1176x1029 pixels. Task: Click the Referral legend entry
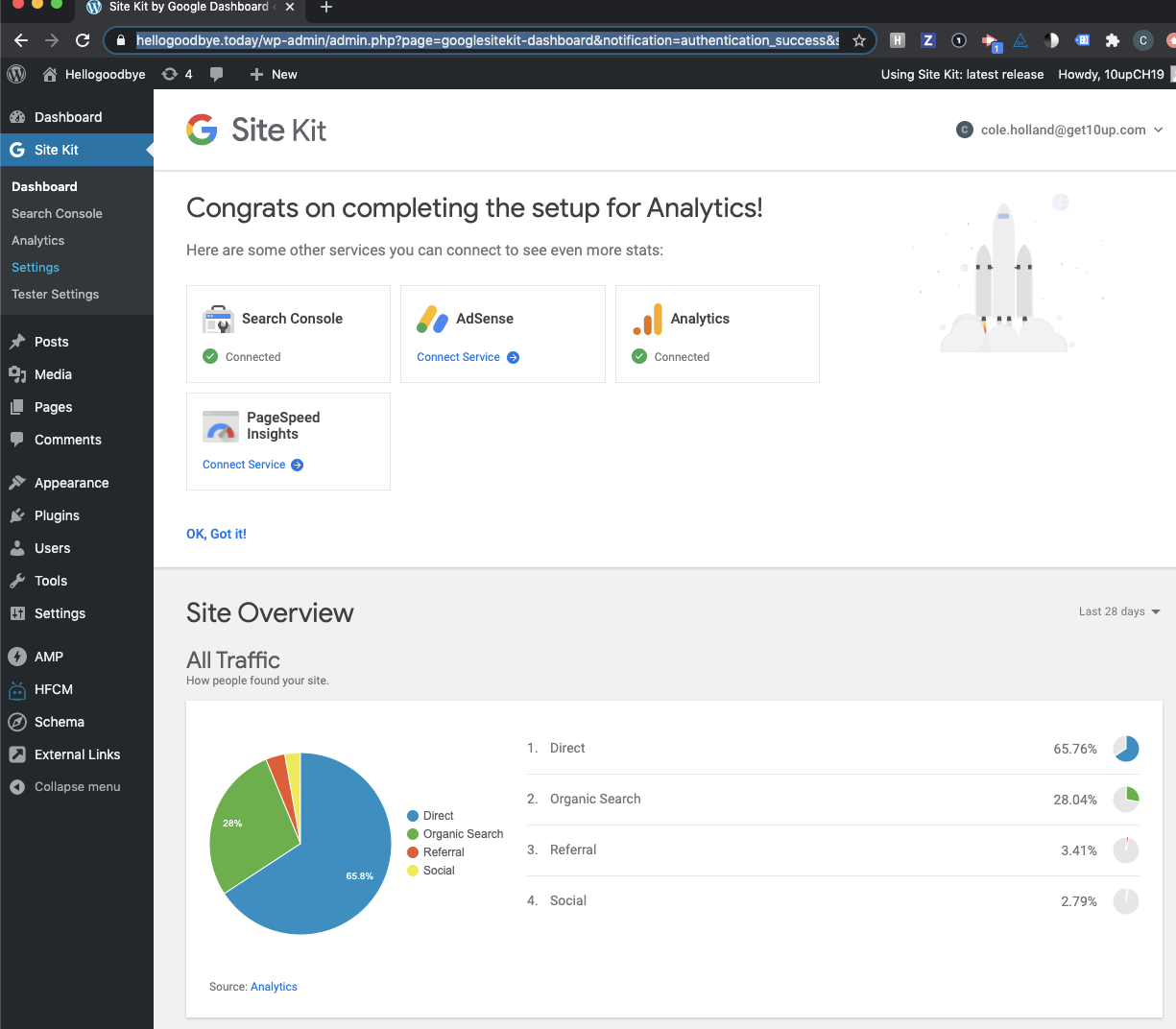pyautogui.click(x=436, y=852)
